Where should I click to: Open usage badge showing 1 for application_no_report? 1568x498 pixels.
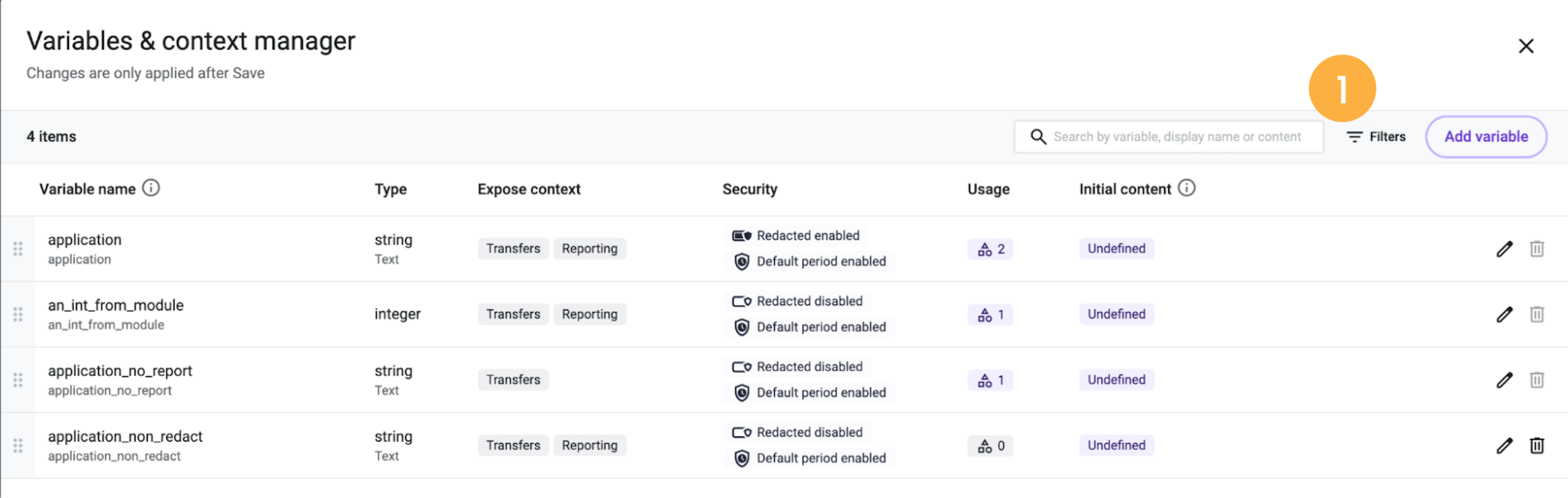pos(991,380)
